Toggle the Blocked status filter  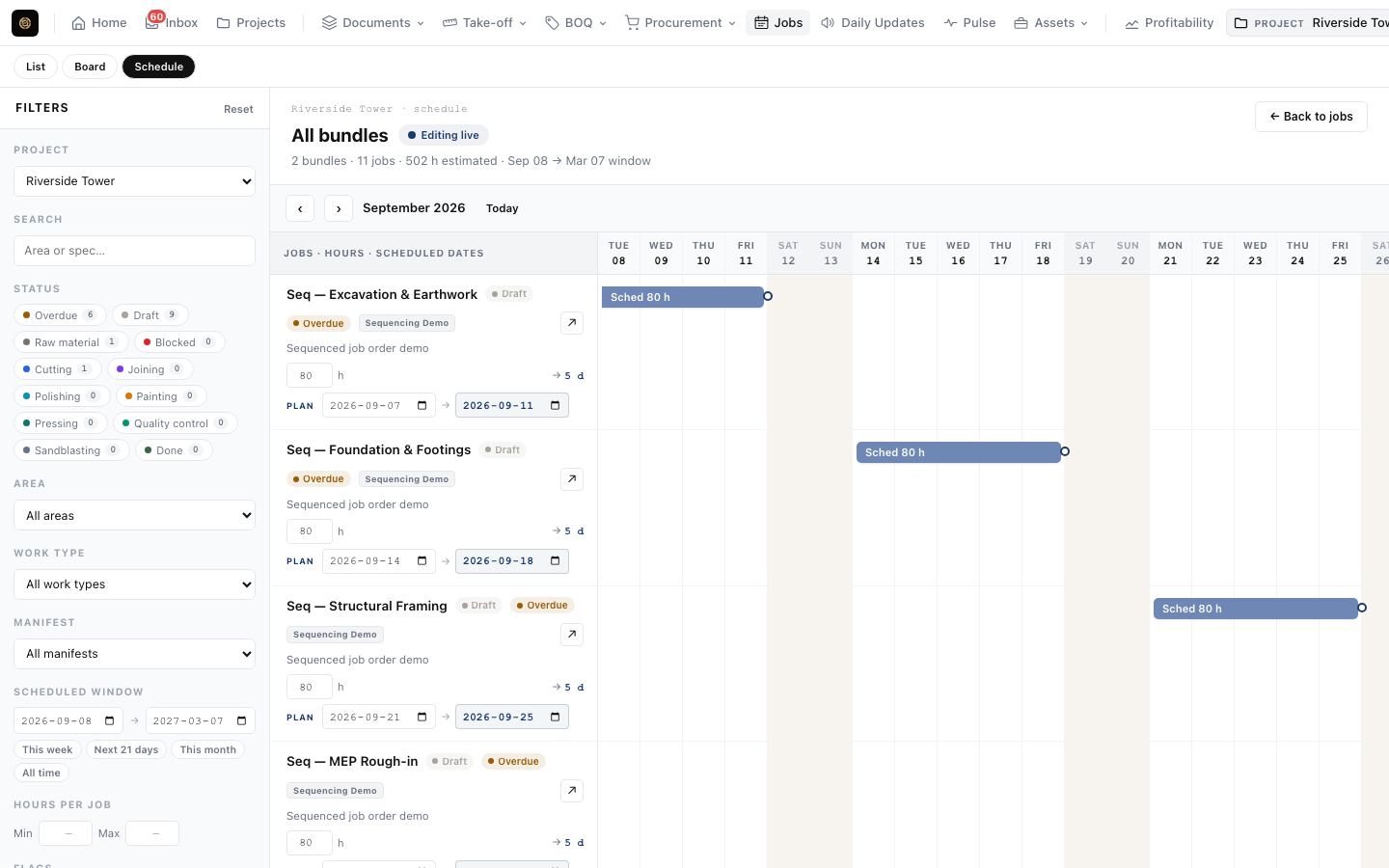[x=179, y=342]
